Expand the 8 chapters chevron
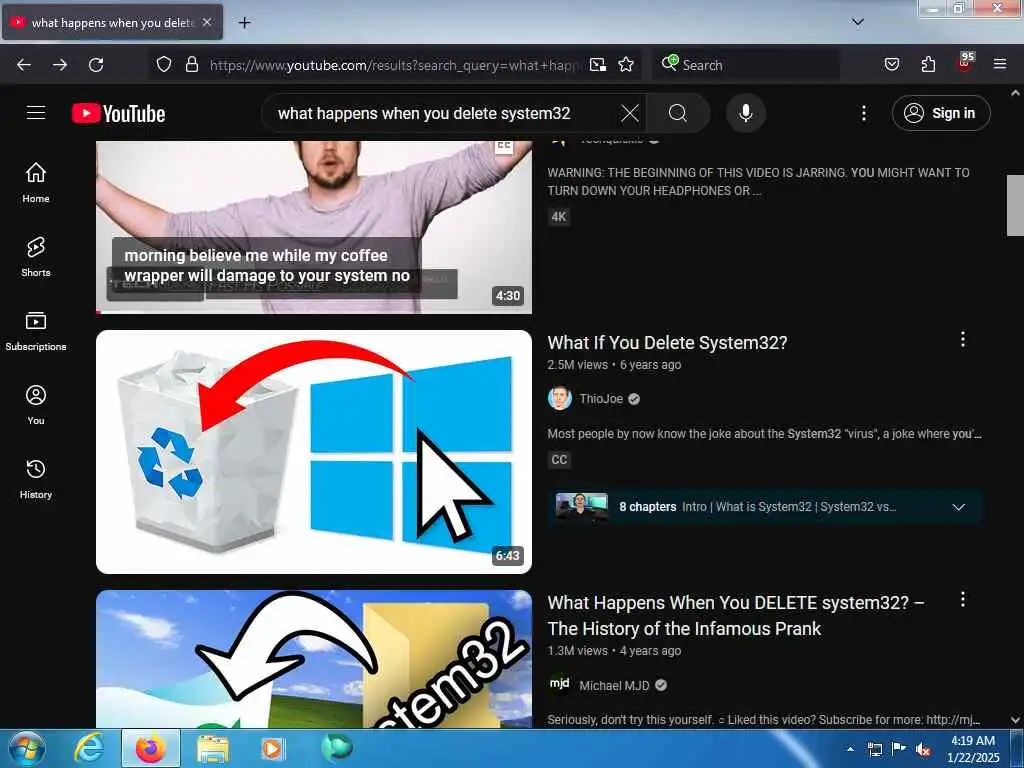The image size is (1024, 768). click(x=959, y=507)
